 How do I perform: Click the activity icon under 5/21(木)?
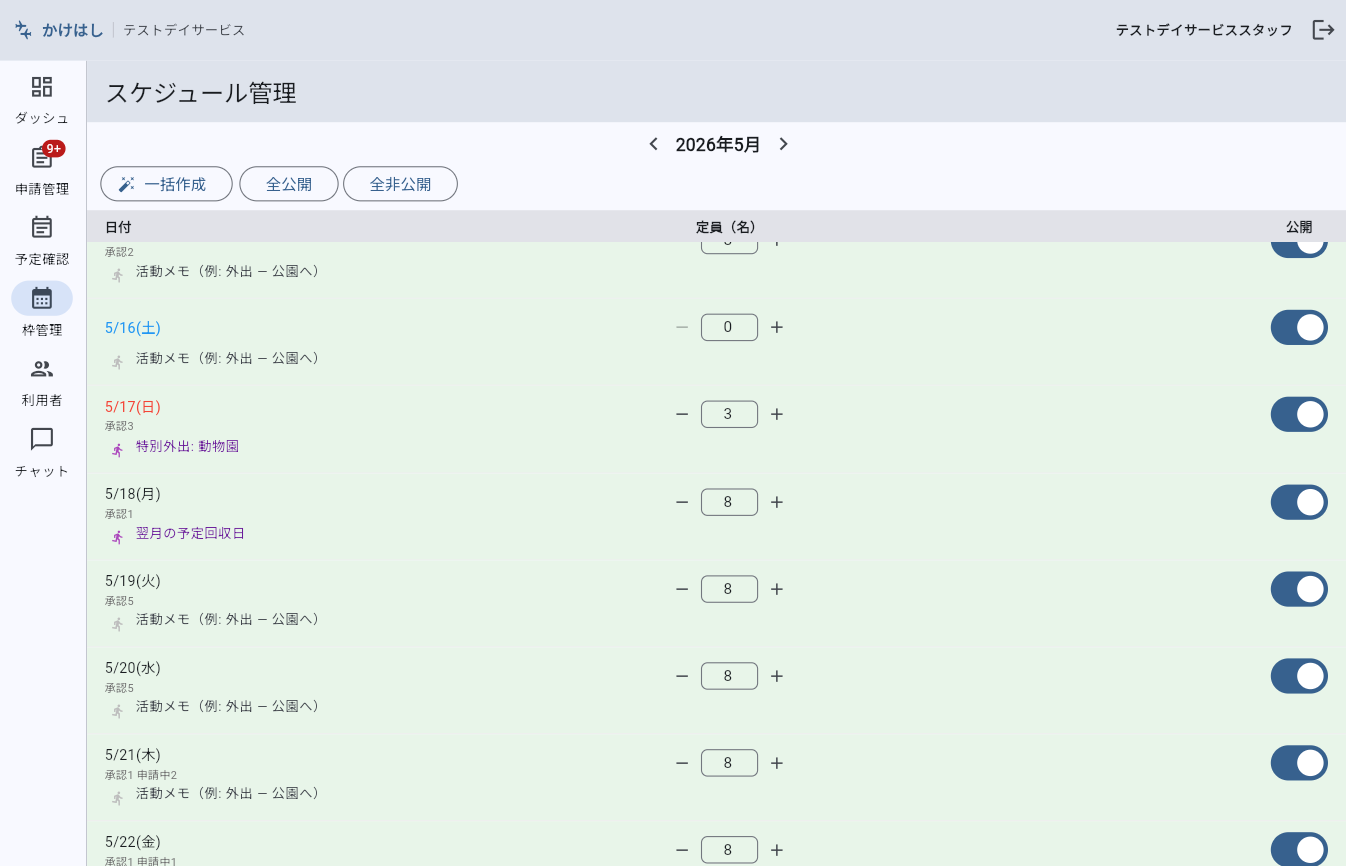[x=118, y=798]
